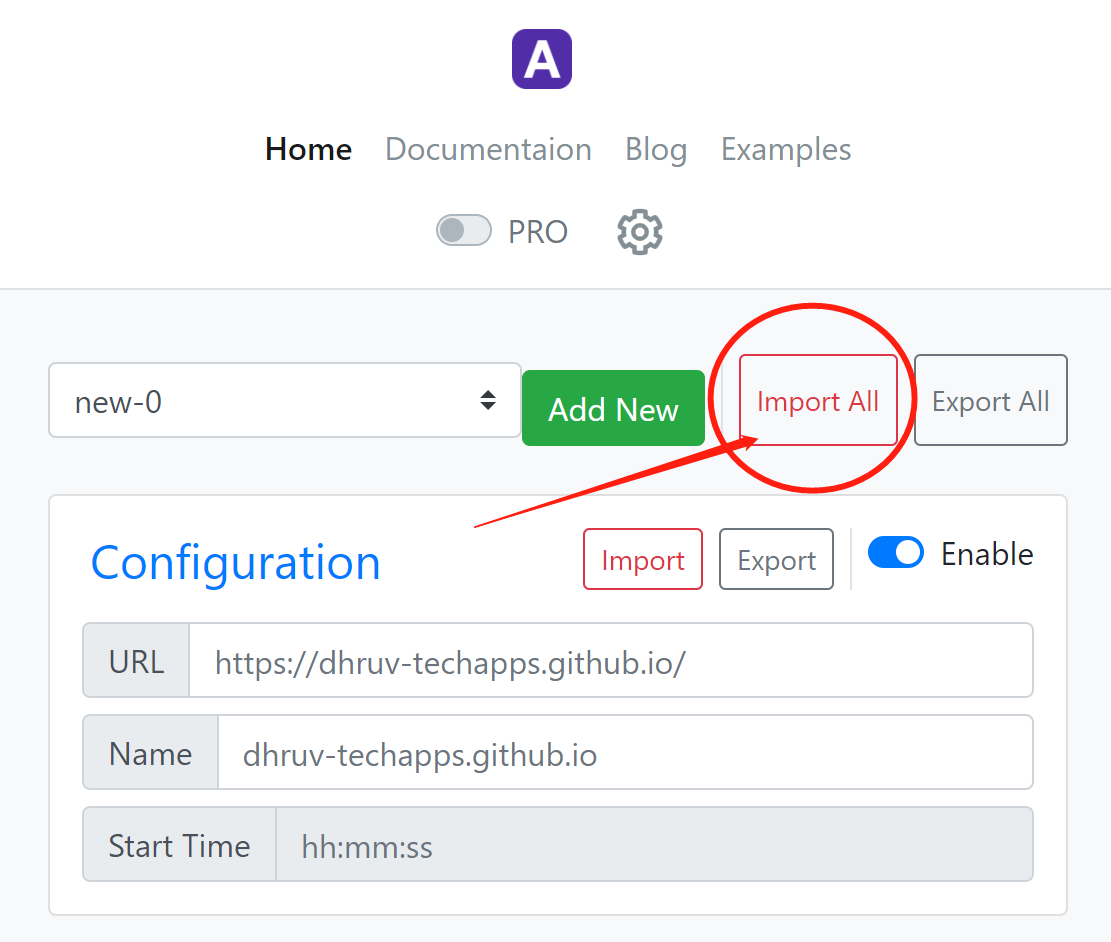Toggle the PRO mode switch
This screenshot has height=942, width=1111.
(x=463, y=230)
